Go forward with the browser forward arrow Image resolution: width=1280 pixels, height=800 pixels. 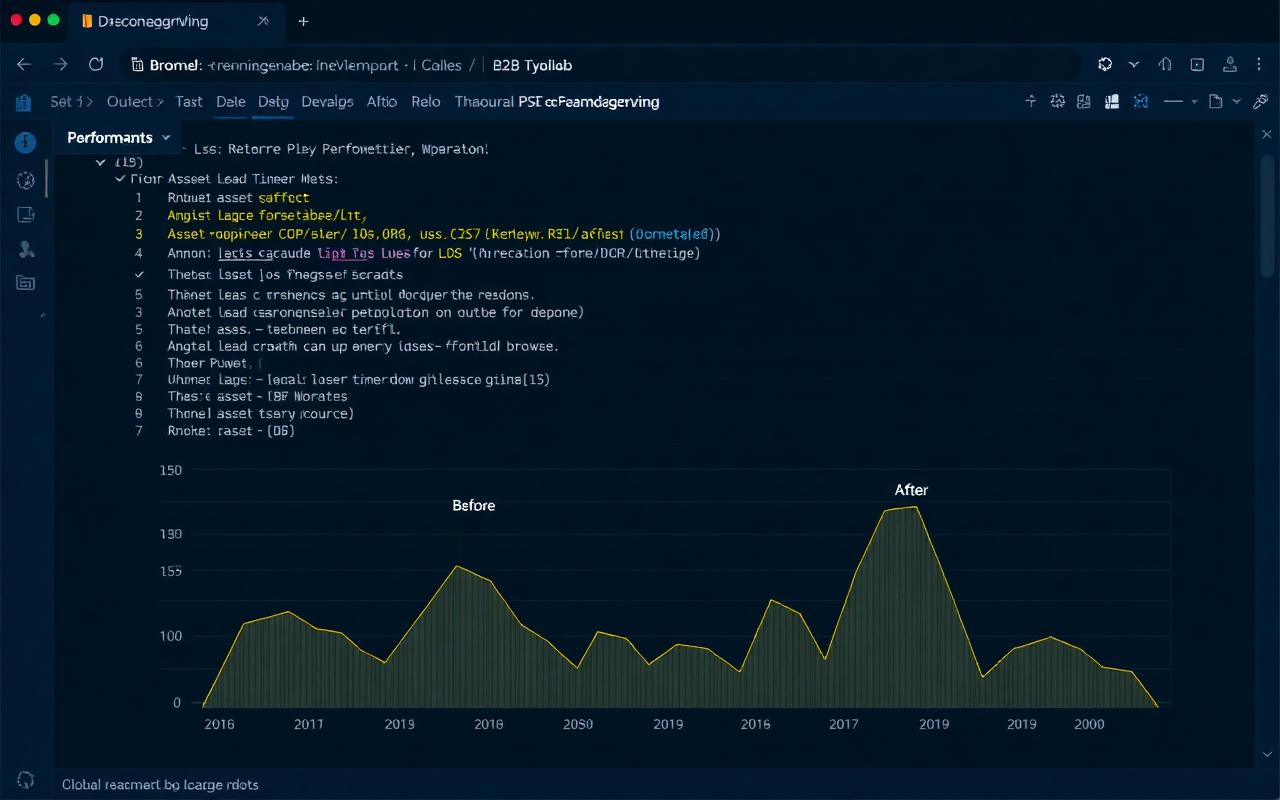tap(60, 64)
